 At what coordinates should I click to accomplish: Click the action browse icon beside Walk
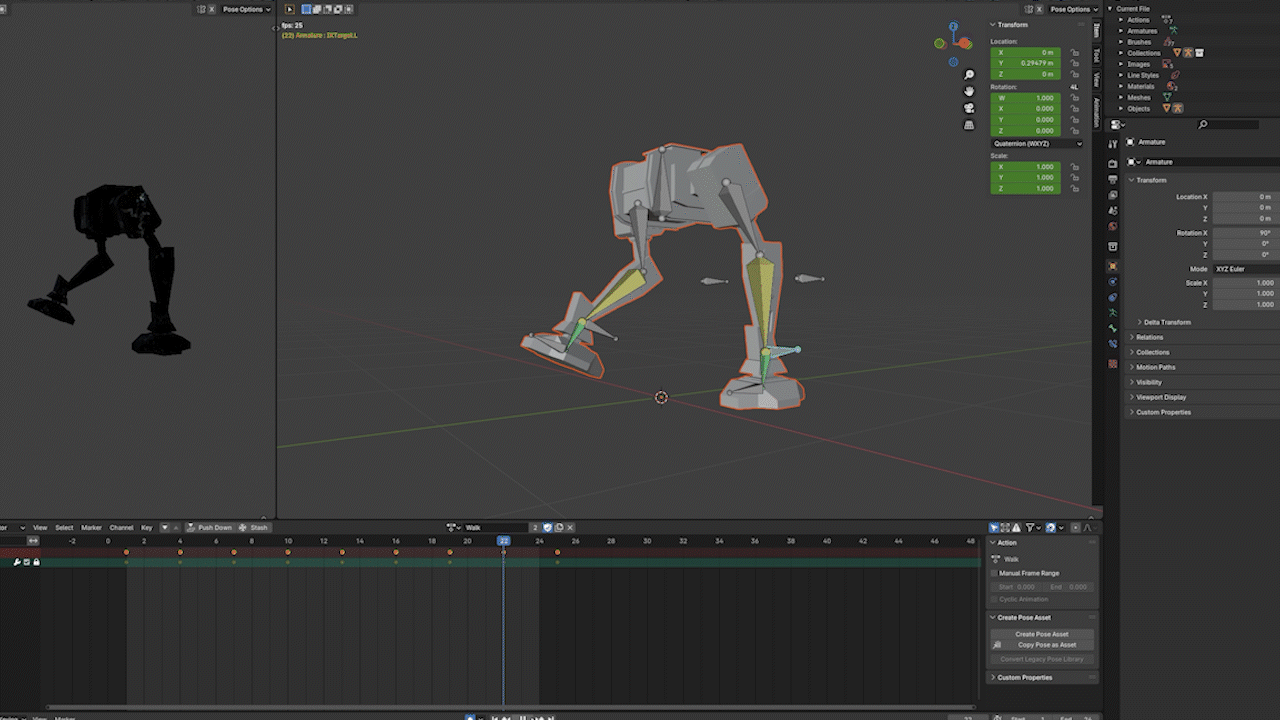pos(454,527)
